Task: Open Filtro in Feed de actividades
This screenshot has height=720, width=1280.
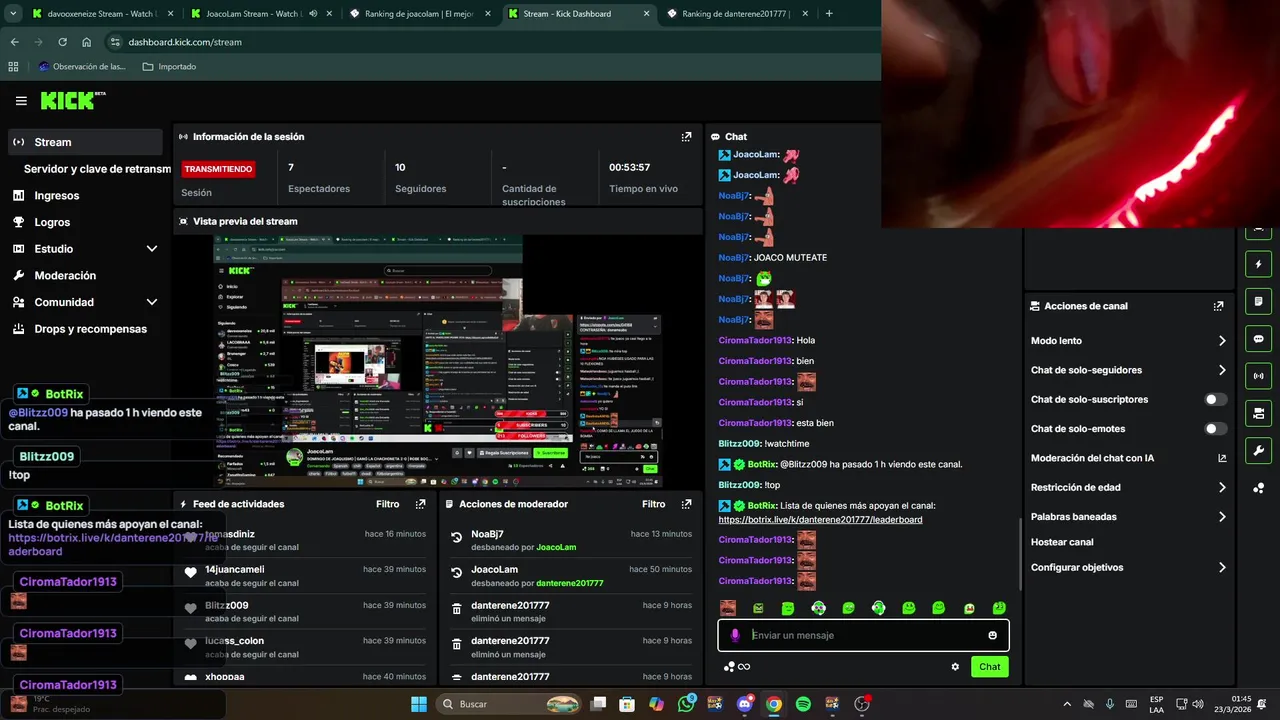Action: click(x=387, y=505)
